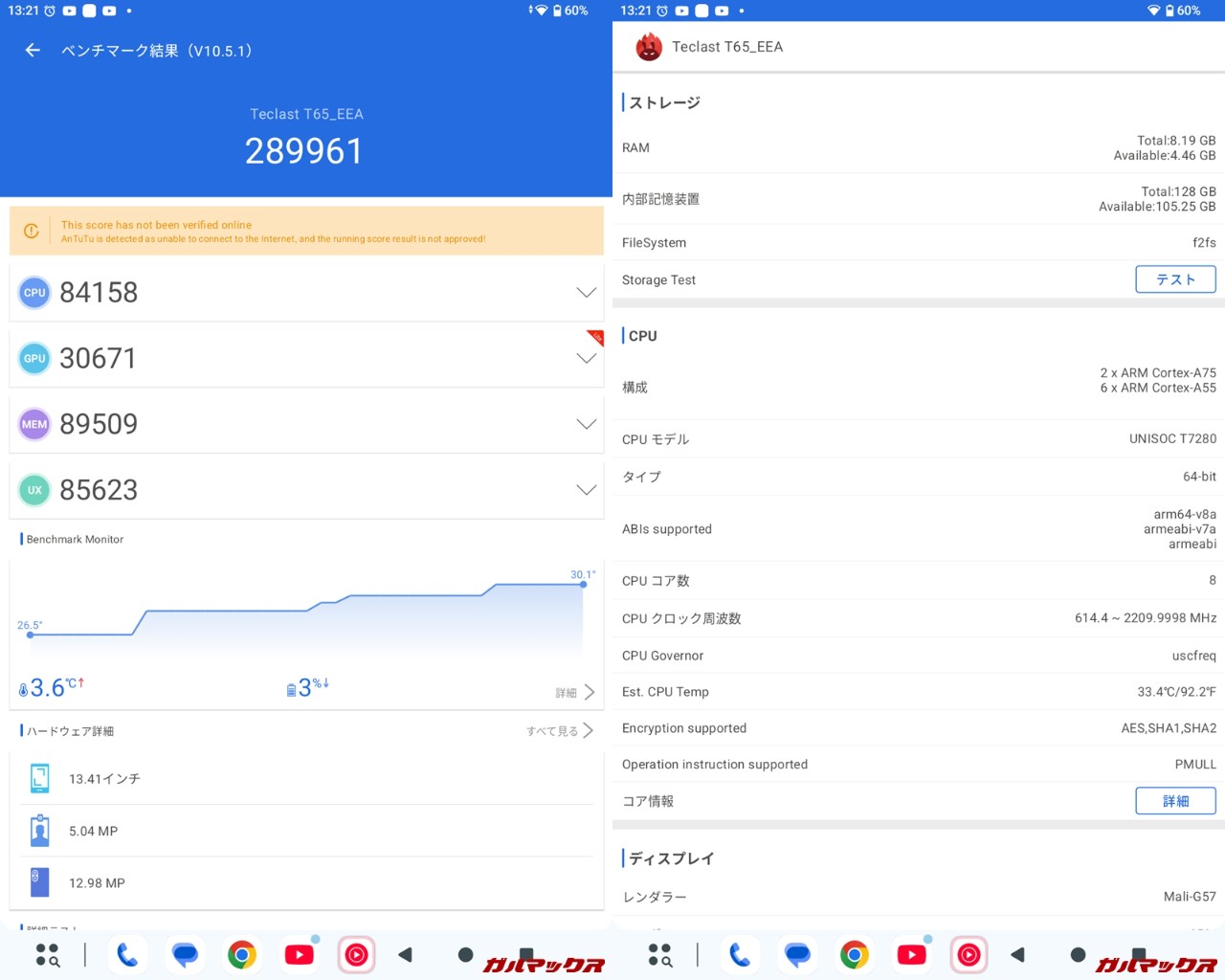Open the Phone app in the left taskbar
1225x980 pixels.
point(127,954)
